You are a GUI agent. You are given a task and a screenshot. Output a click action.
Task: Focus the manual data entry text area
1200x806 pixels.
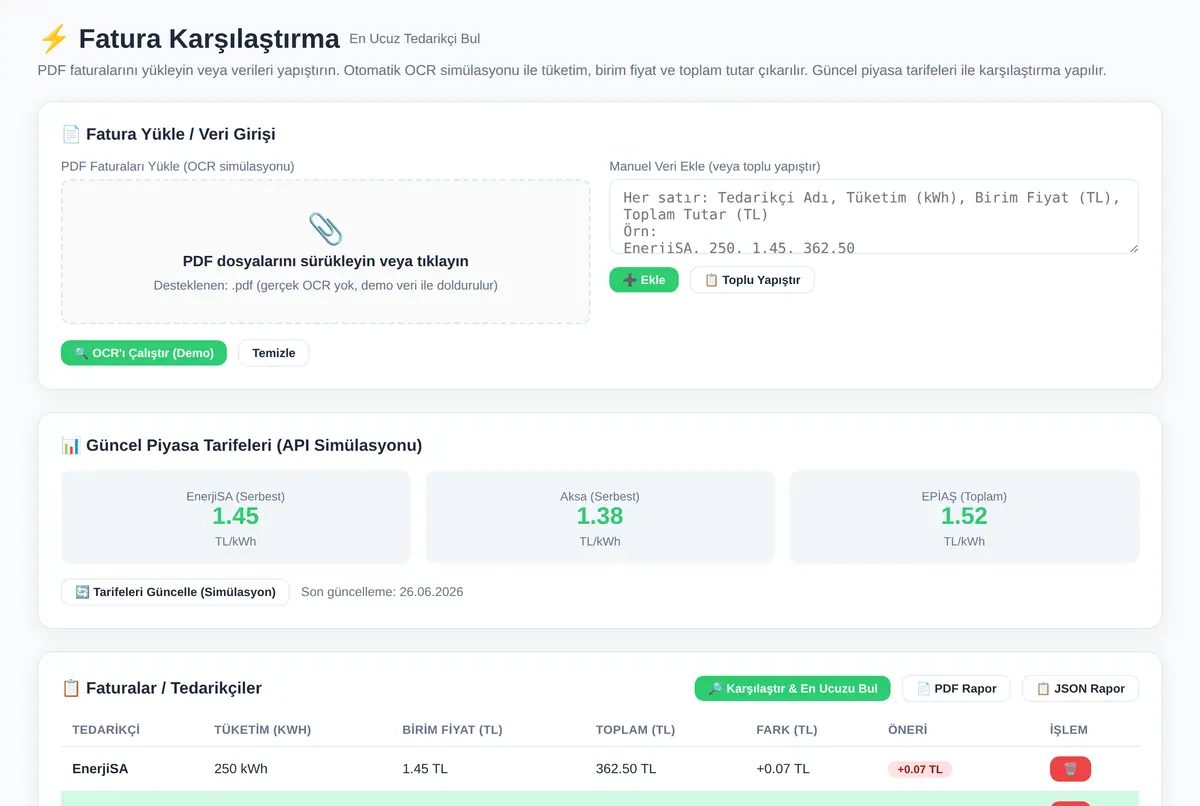pos(874,217)
